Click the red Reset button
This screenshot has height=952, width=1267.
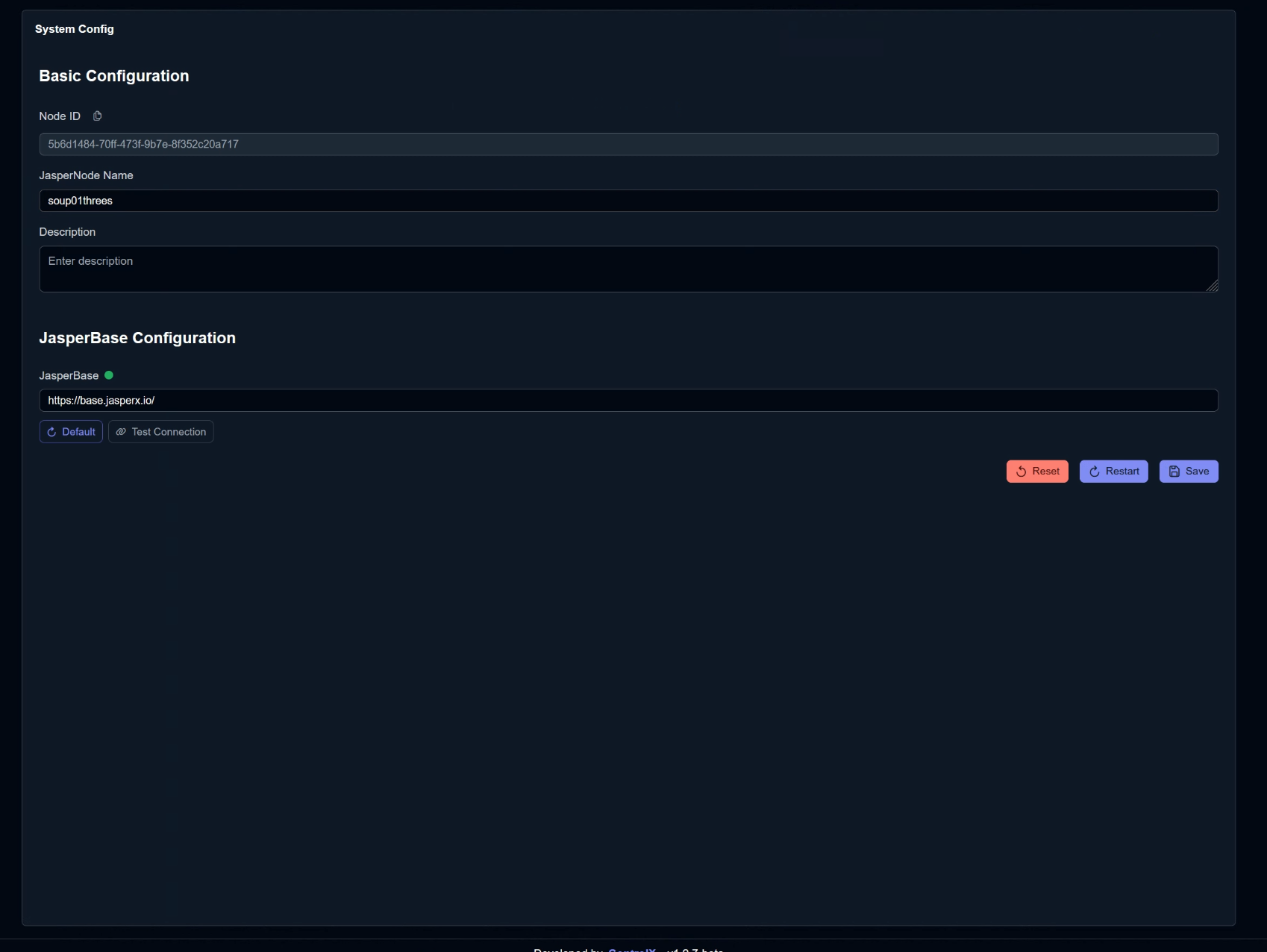click(1037, 472)
